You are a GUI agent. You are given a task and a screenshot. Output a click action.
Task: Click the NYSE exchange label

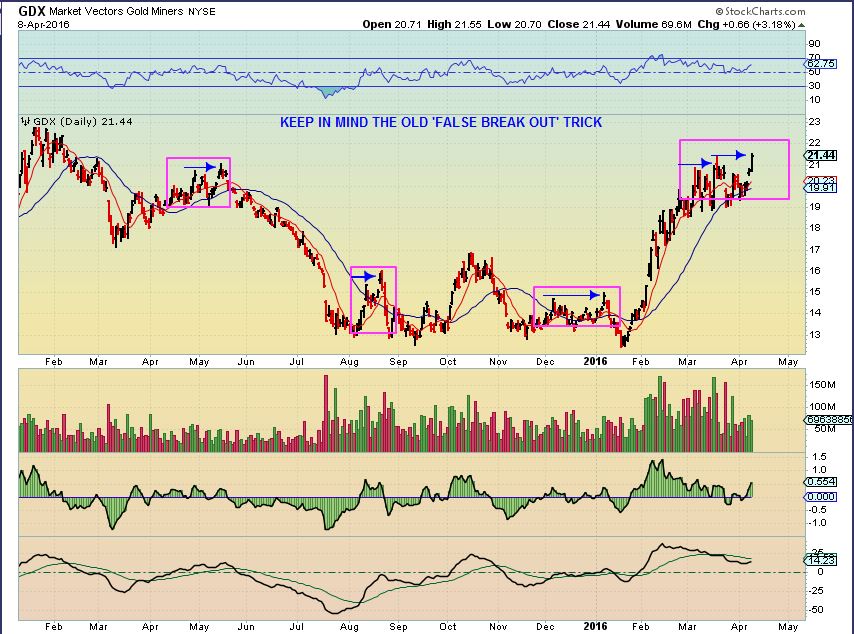pos(201,11)
